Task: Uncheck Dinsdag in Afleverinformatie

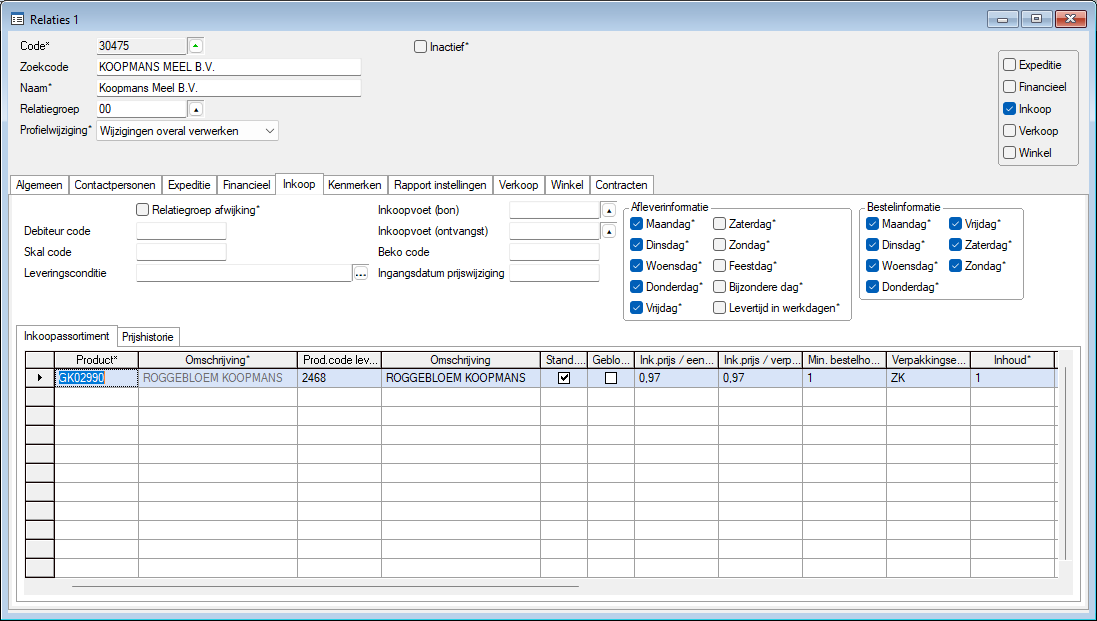Action: point(637,245)
